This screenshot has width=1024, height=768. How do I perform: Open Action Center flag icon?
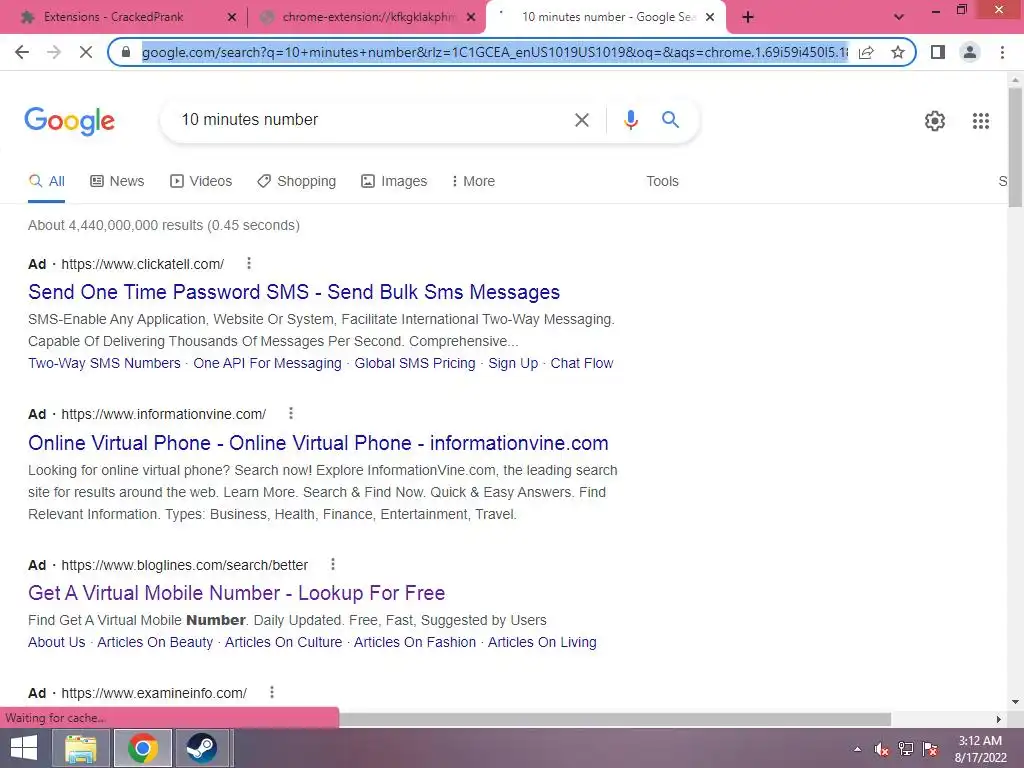(x=931, y=749)
